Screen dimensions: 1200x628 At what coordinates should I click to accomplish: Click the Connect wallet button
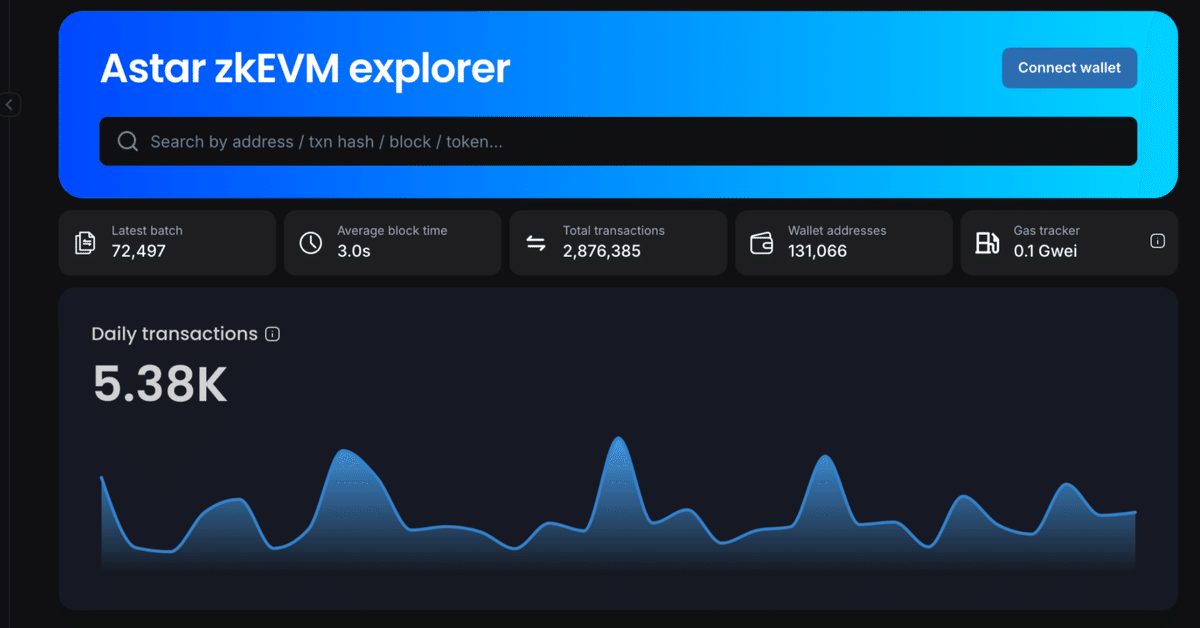point(1069,68)
